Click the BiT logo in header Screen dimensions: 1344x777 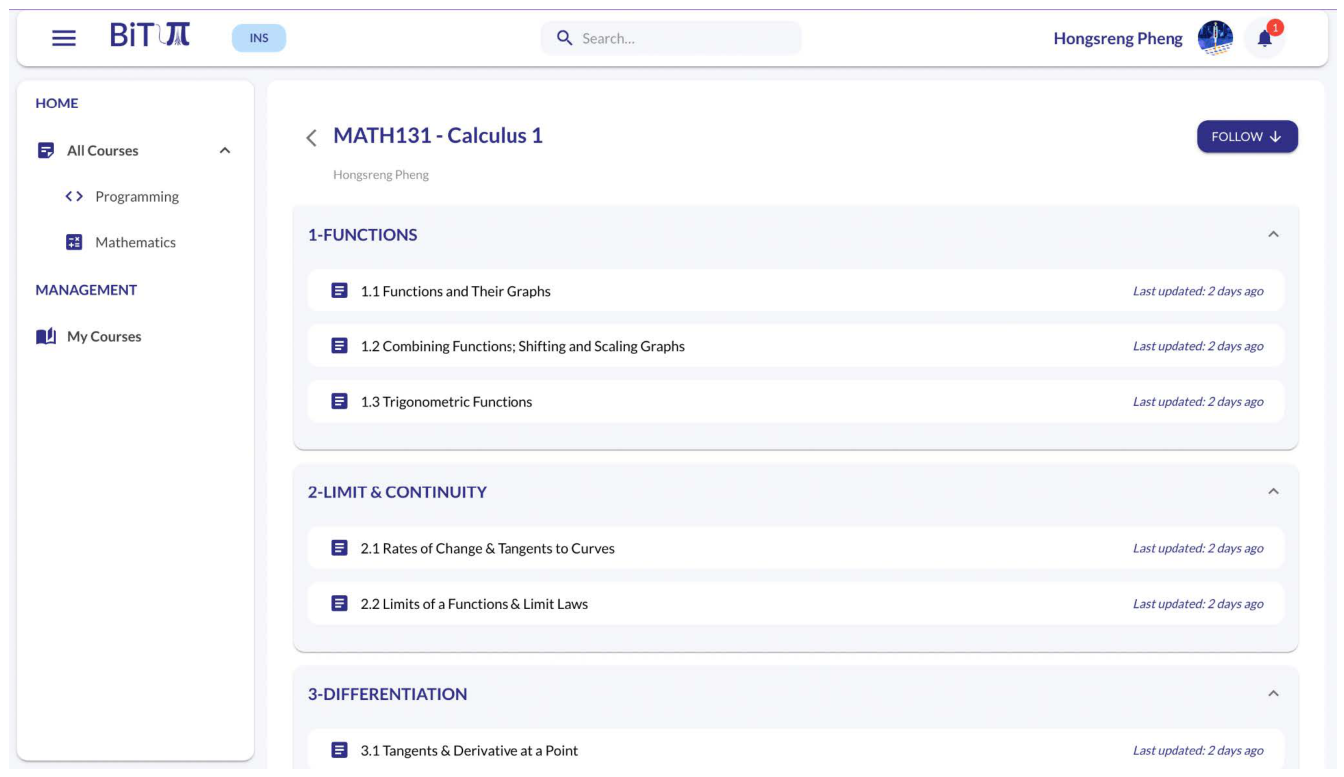[150, 38]
